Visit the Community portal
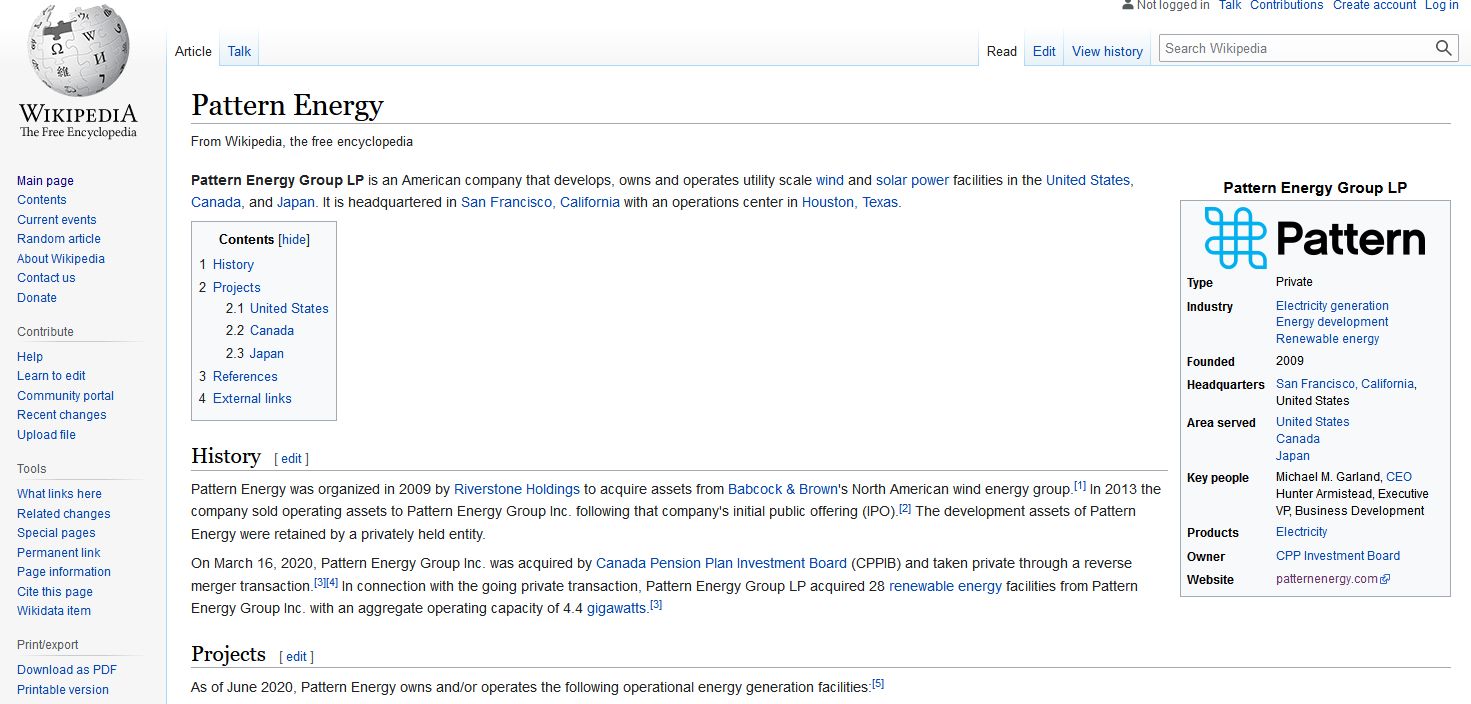 coord(65,396)
